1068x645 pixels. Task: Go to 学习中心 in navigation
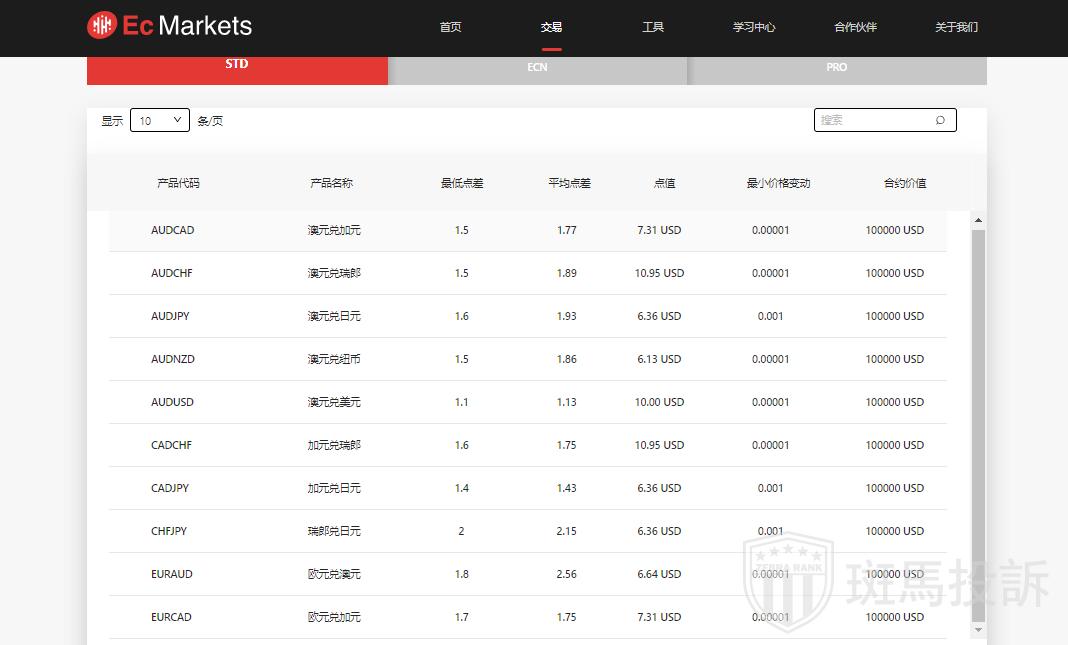(x=754, y=27)
